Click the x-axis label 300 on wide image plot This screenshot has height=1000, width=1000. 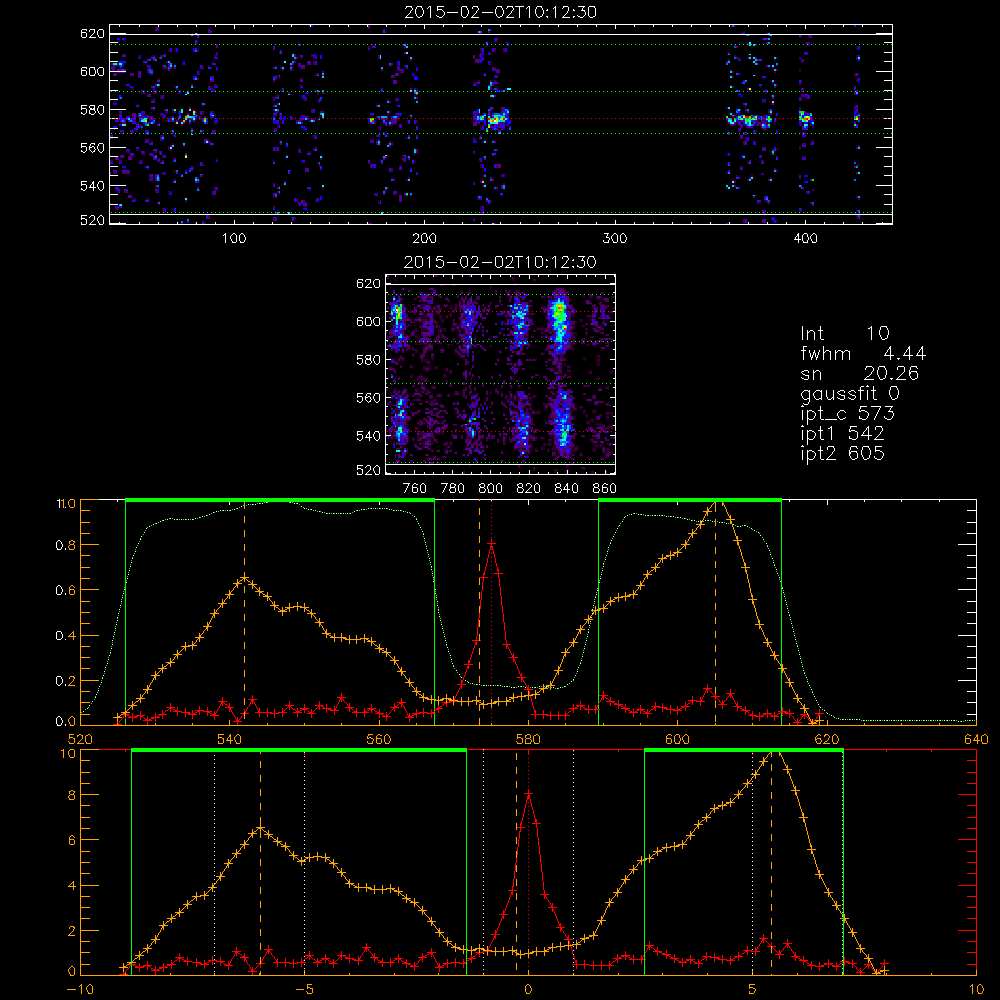point(615,239)
